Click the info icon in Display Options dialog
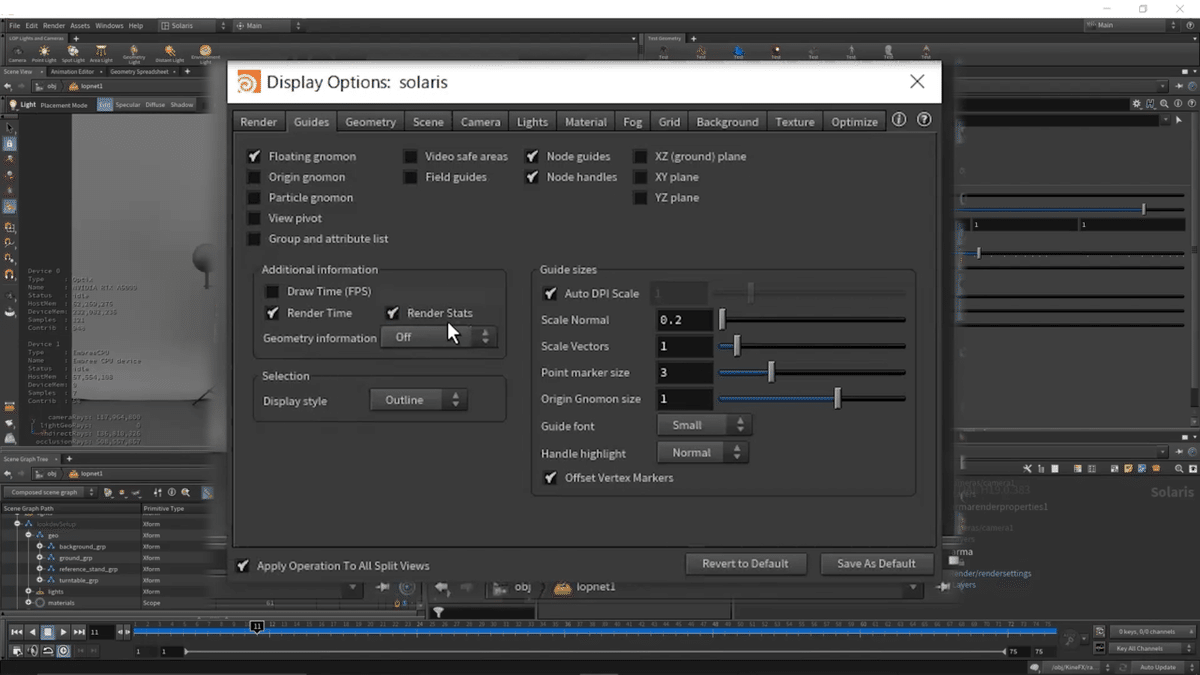 (899, 120)
